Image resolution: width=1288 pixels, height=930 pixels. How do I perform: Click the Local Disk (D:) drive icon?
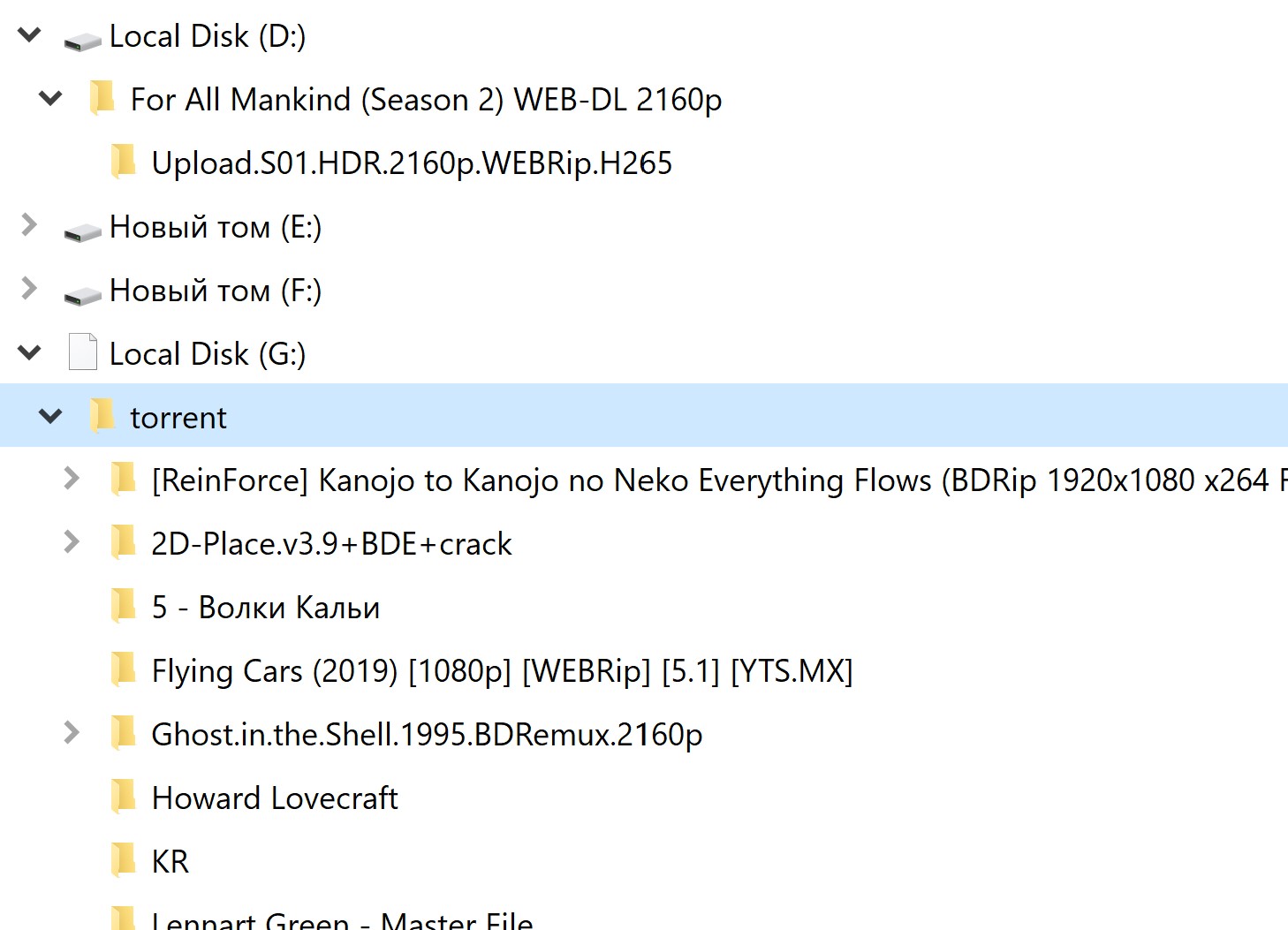pos(83,40)
